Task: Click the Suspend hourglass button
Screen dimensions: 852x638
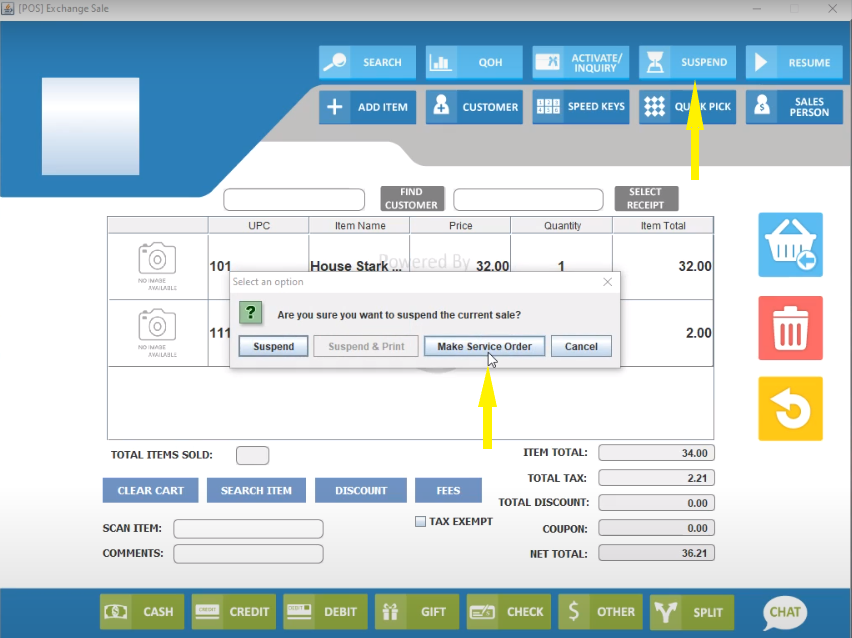Action: pyautogui.click(x=687, y=62)
